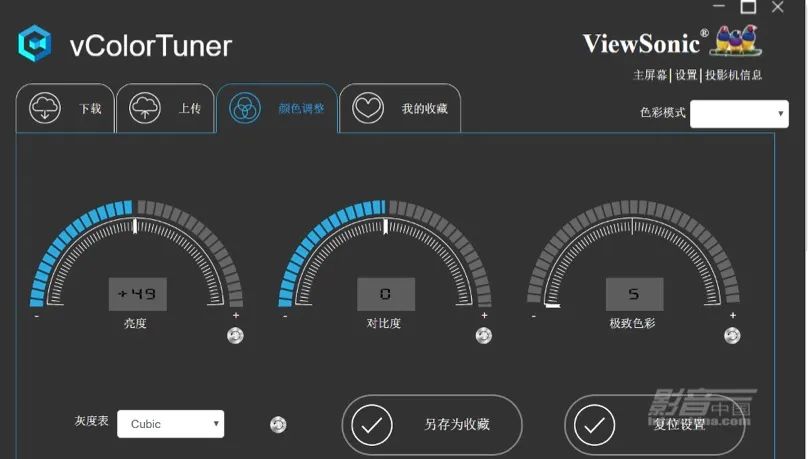Open the 投影机信息 link

pos(733,75)
